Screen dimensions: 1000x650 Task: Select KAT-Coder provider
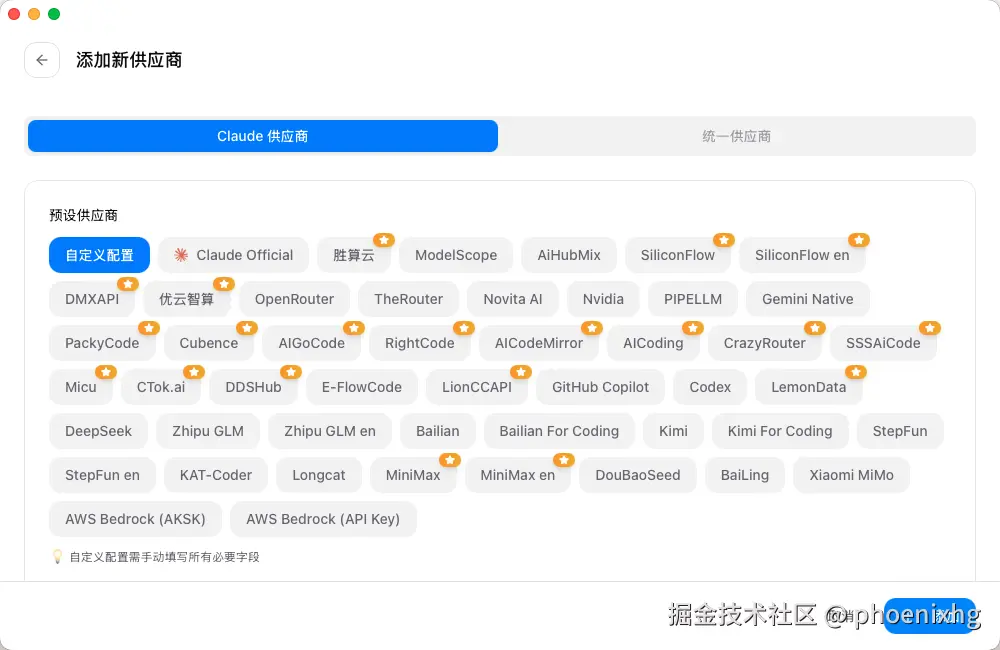216,475
